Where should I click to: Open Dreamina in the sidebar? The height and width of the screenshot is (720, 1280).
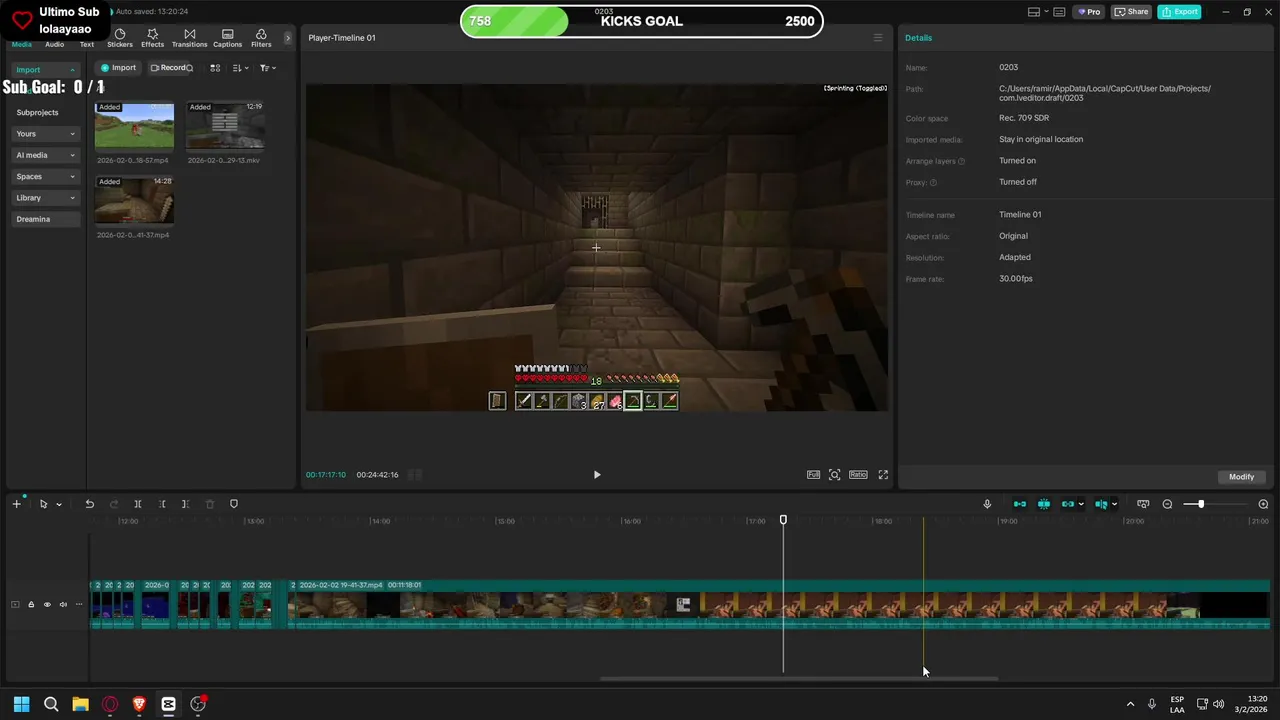coord(46,219)
